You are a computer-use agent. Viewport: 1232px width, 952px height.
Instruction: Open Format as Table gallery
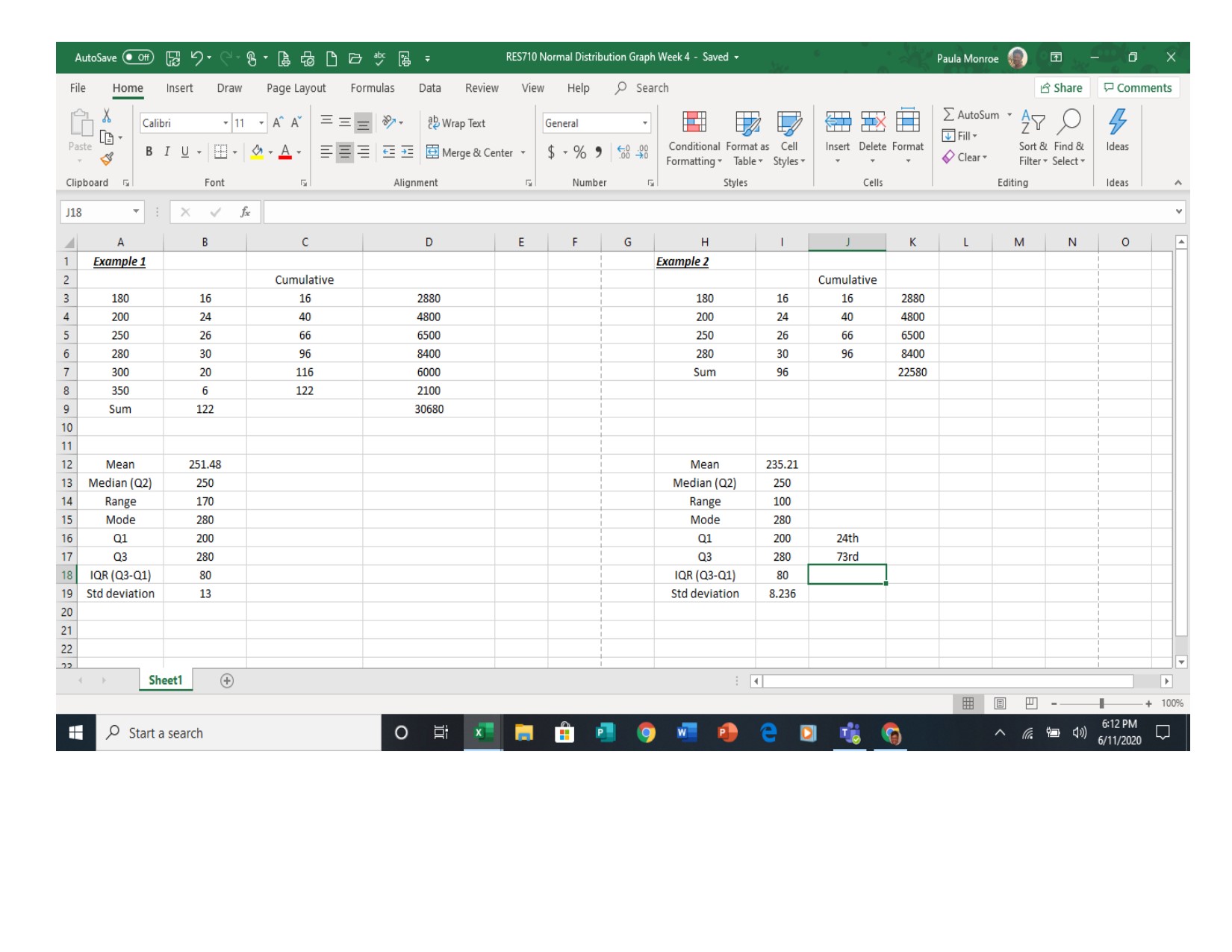747,139
